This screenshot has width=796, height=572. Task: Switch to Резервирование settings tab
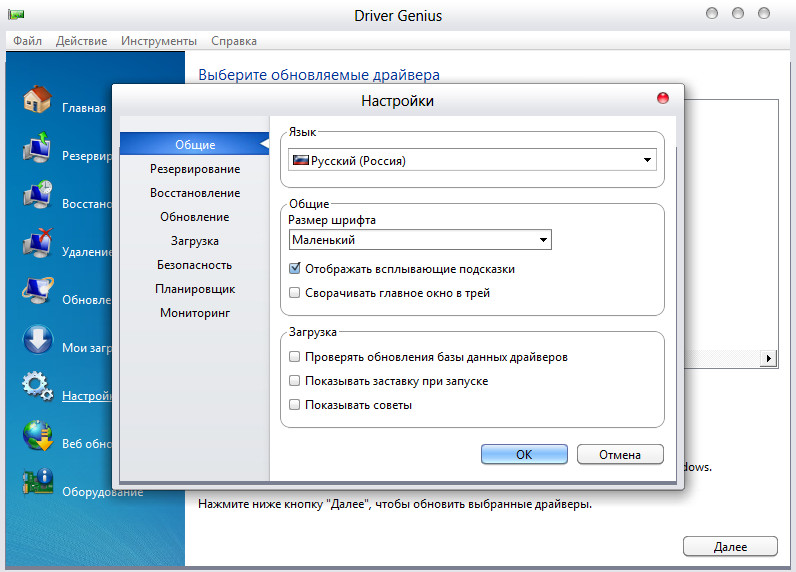point(195,169)
